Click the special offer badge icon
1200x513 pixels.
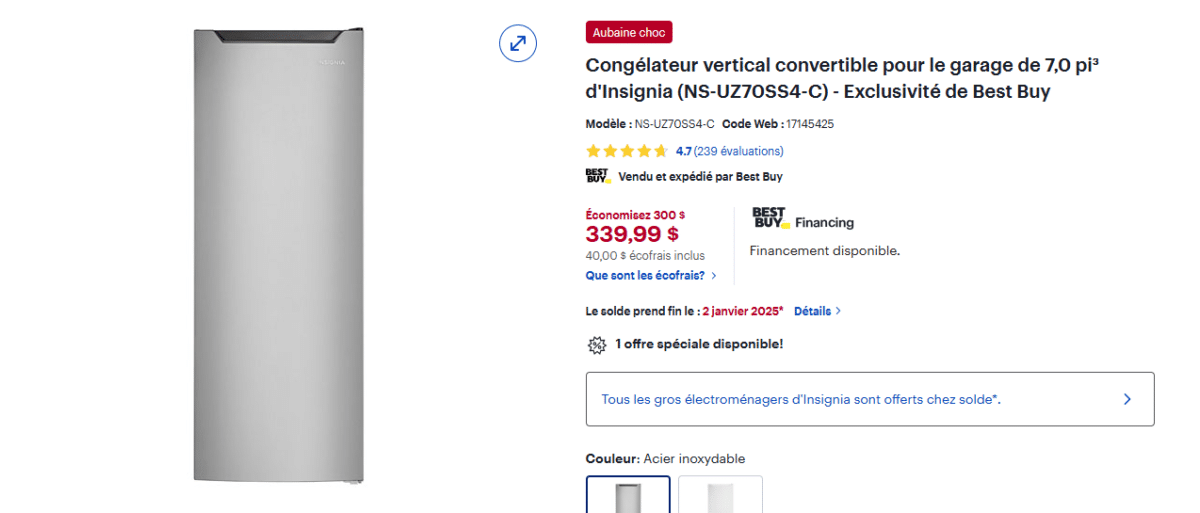596,344
